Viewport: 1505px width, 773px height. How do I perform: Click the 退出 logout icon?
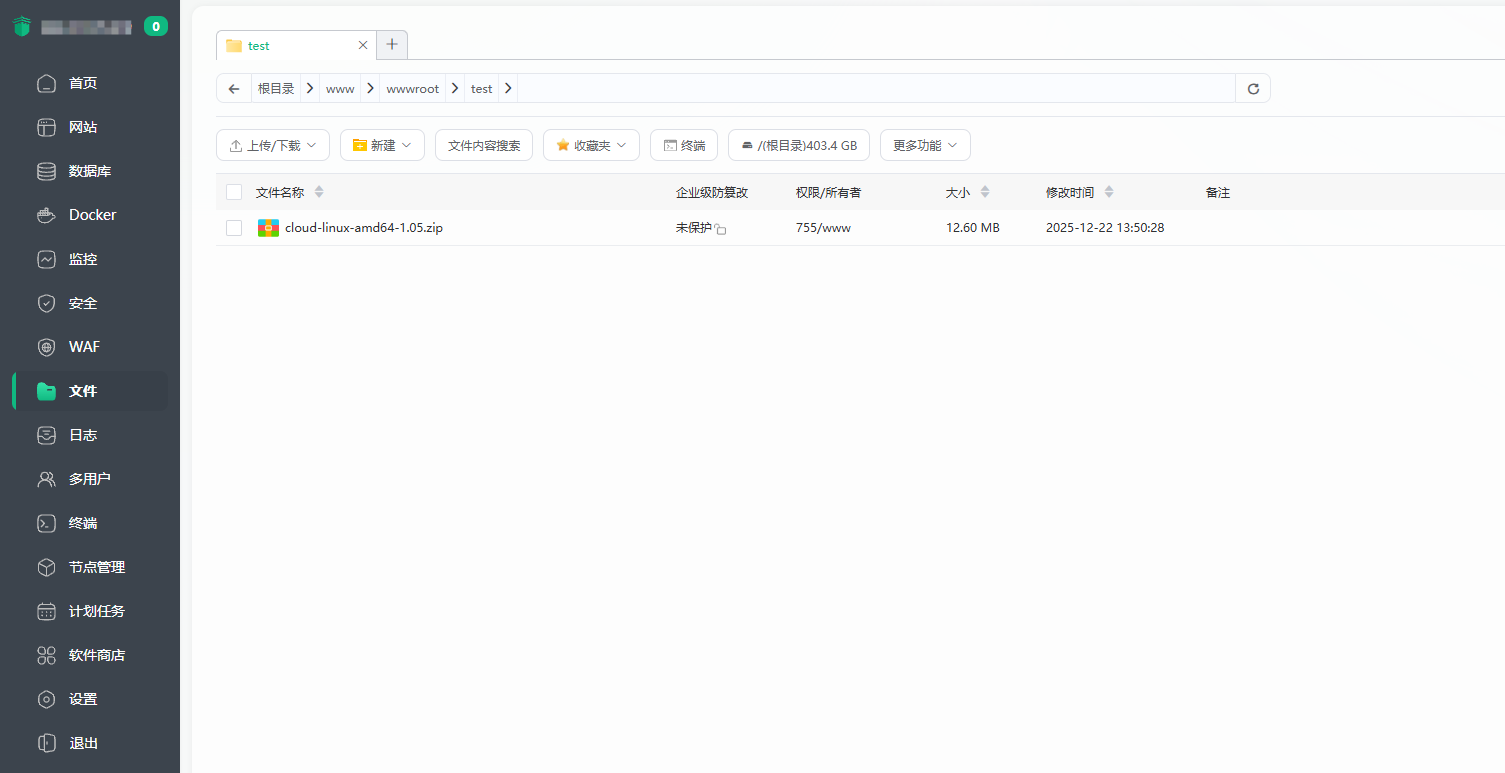tap(46, 743)
